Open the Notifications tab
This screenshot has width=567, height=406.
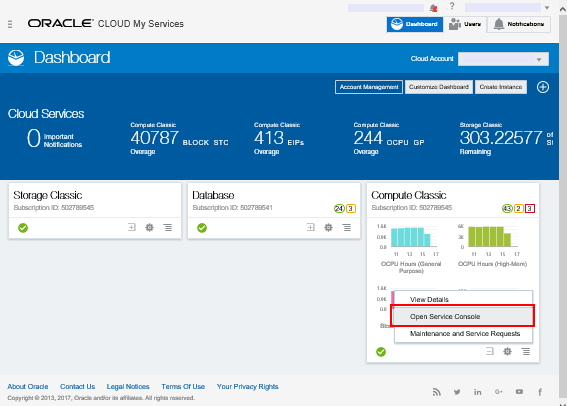pyautogui.click(x=519, y=24)
